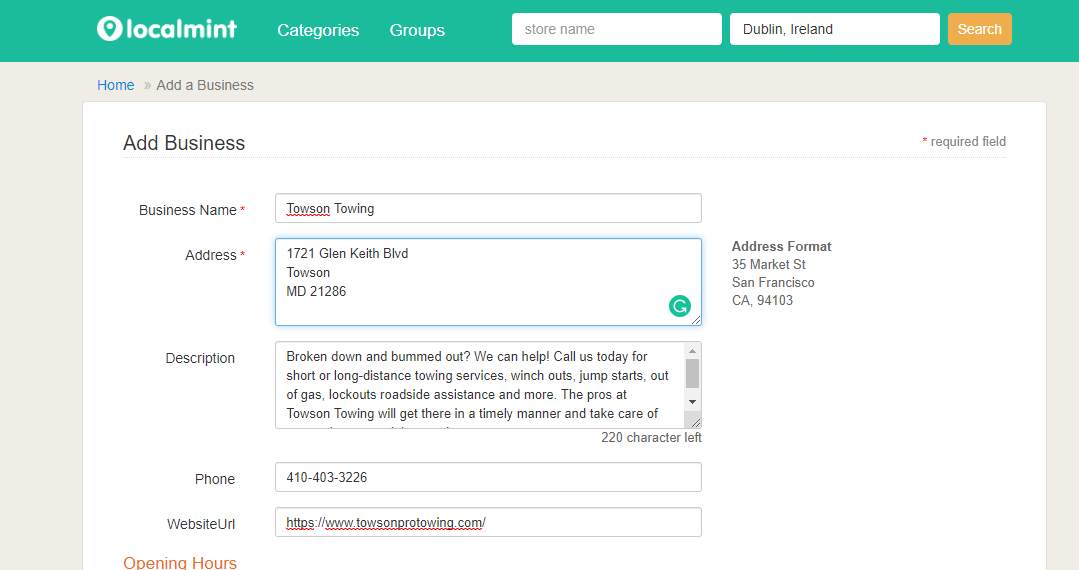The width and height of the screenshot is (1079, 570).
Task: Click the store name search field
Action: [617, 29]
